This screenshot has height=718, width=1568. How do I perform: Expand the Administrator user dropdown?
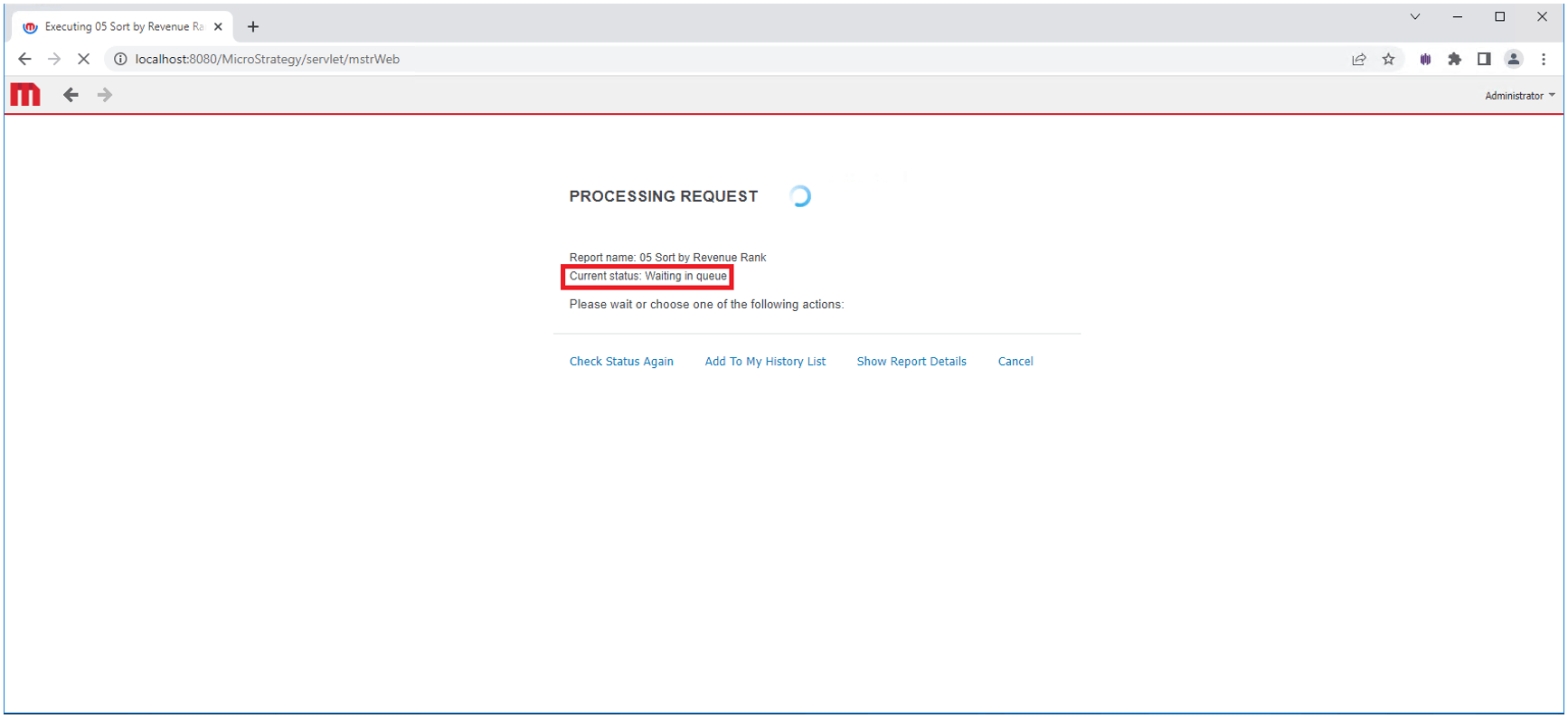(1519, 96)
